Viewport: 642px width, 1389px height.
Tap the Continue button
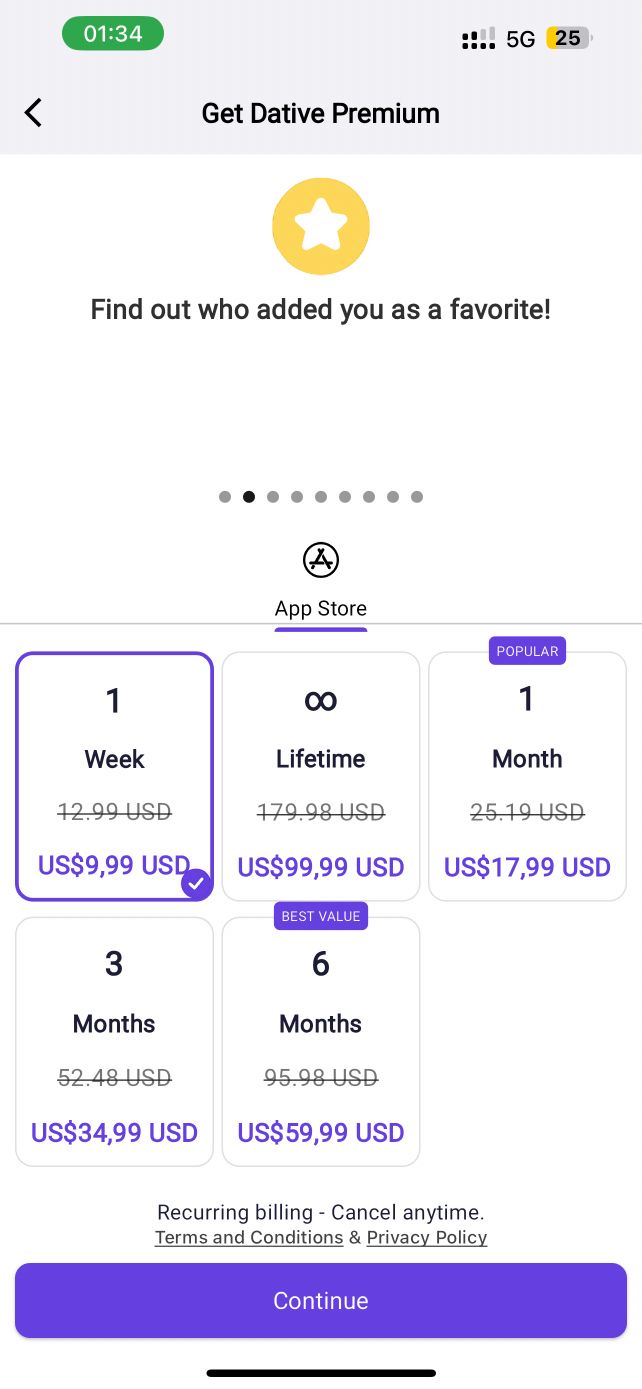pyautogui.click(x=321, y=1300)
